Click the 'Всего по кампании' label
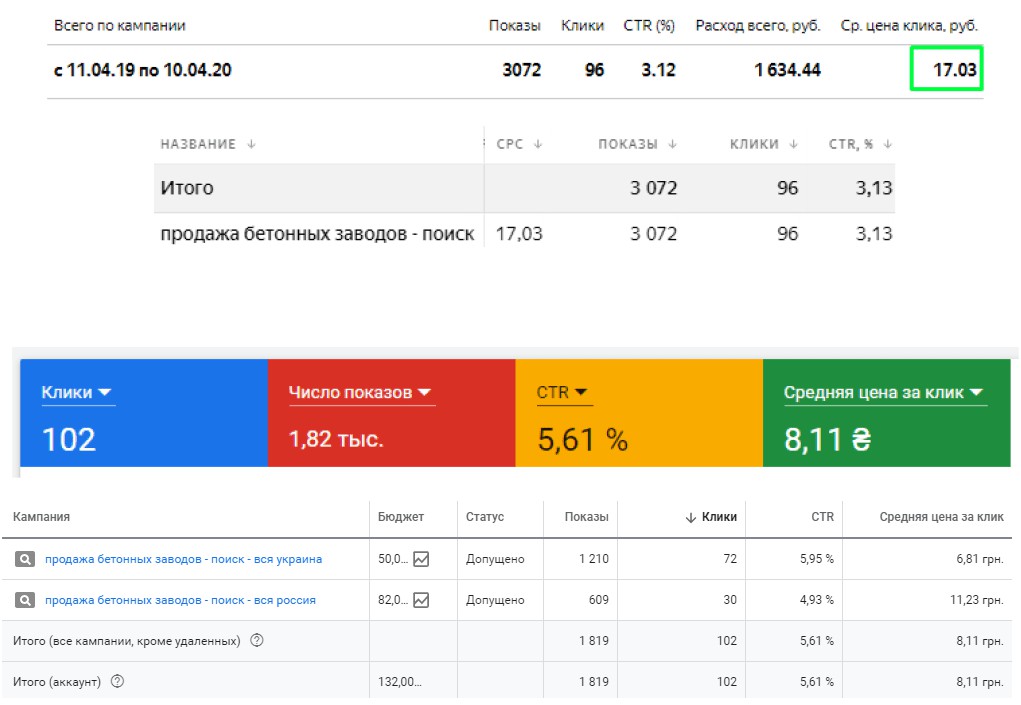This screenshot has height=705, width=1021. pos(120,25)
